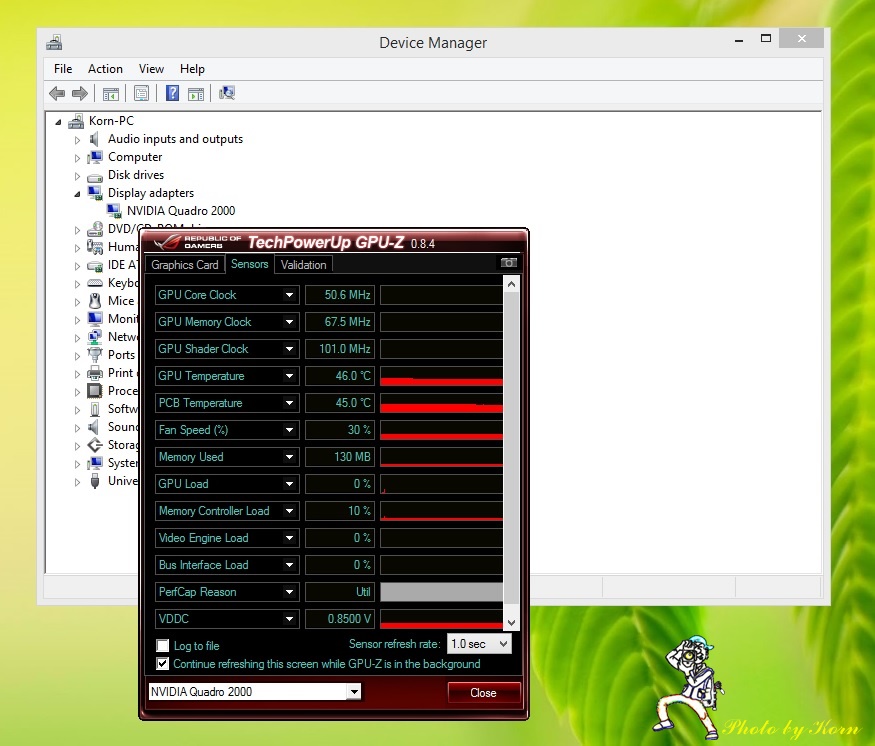
Task: Click the 130 MB Memory Used value
Action: [x=340, y=456]
